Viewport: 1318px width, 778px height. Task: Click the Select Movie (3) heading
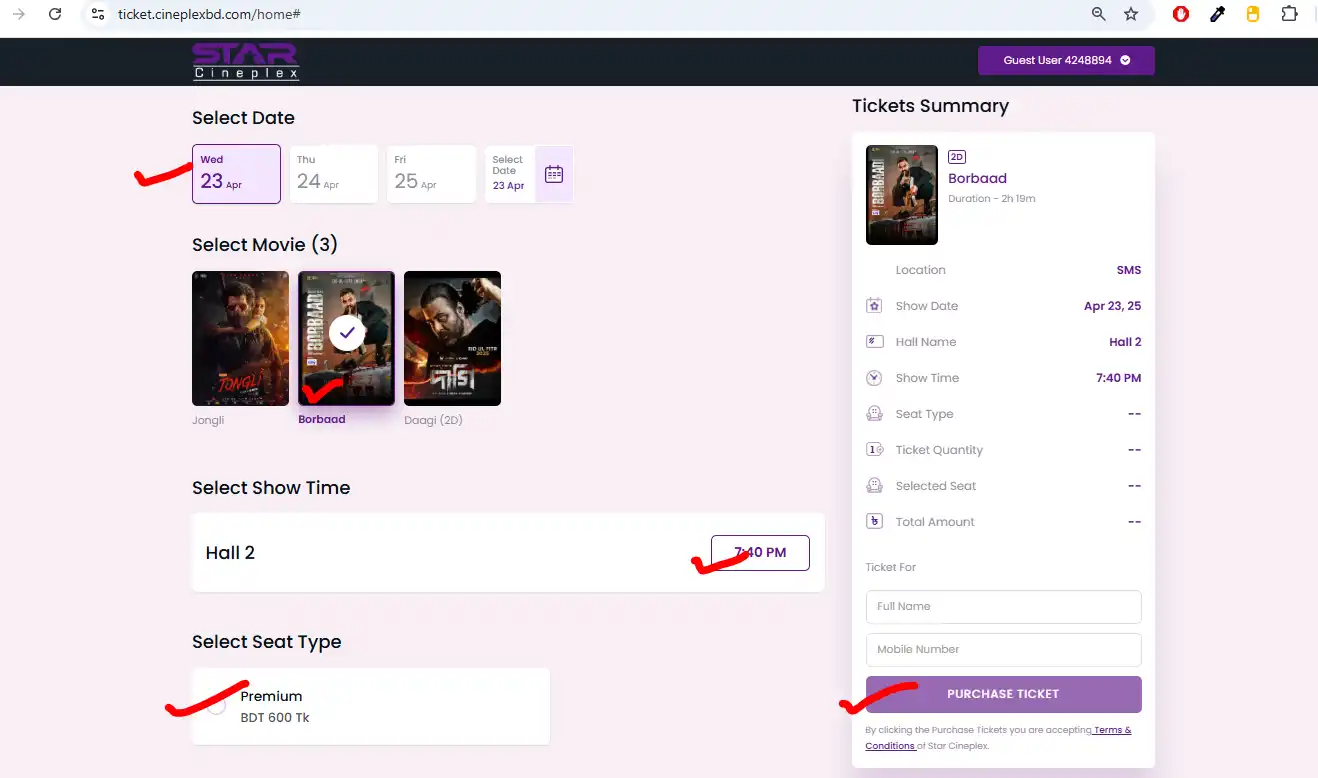click(265, 245)
